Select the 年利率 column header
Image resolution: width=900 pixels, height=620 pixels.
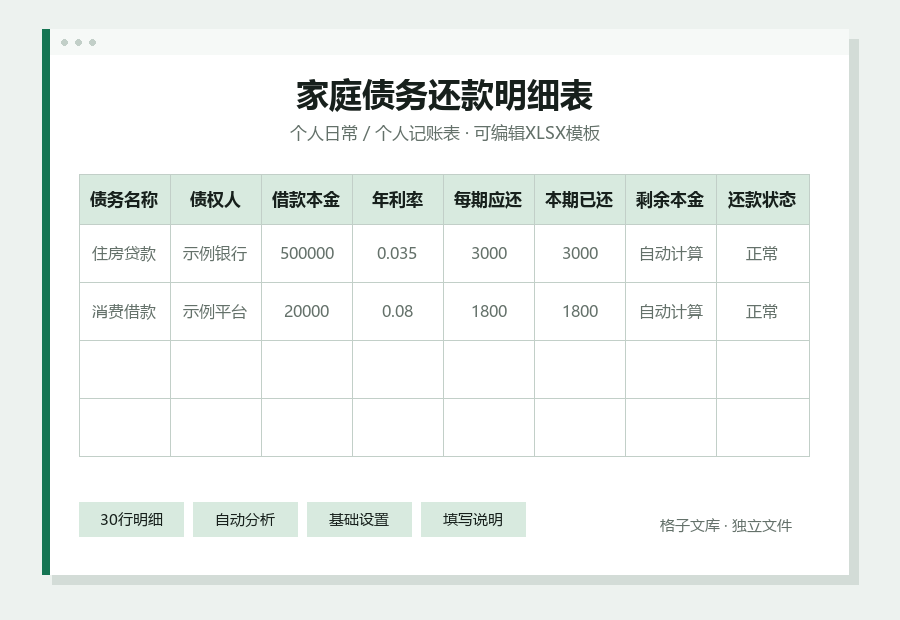point(398,200)
